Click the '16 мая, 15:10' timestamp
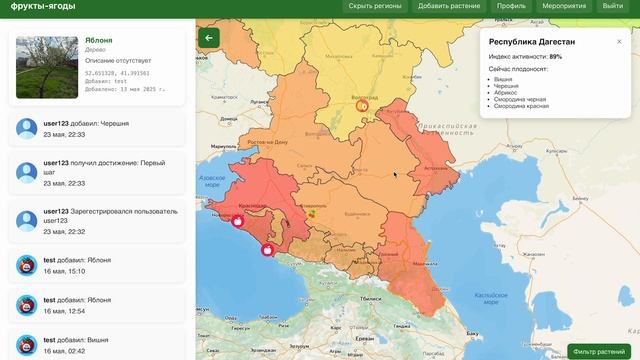 pyautogui.click(x=64, y=271)
